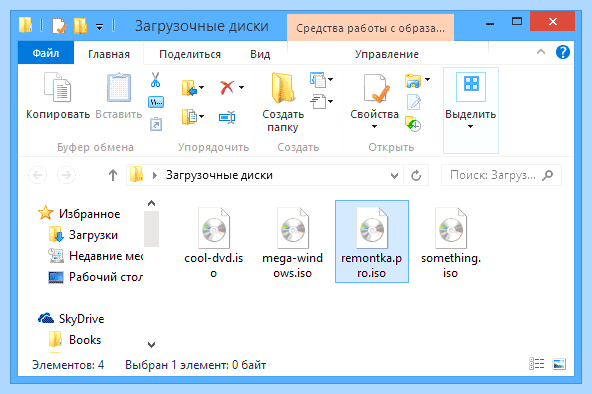Click the Paste (Вставить) button

pyautogui.click(x=119, y=96)
